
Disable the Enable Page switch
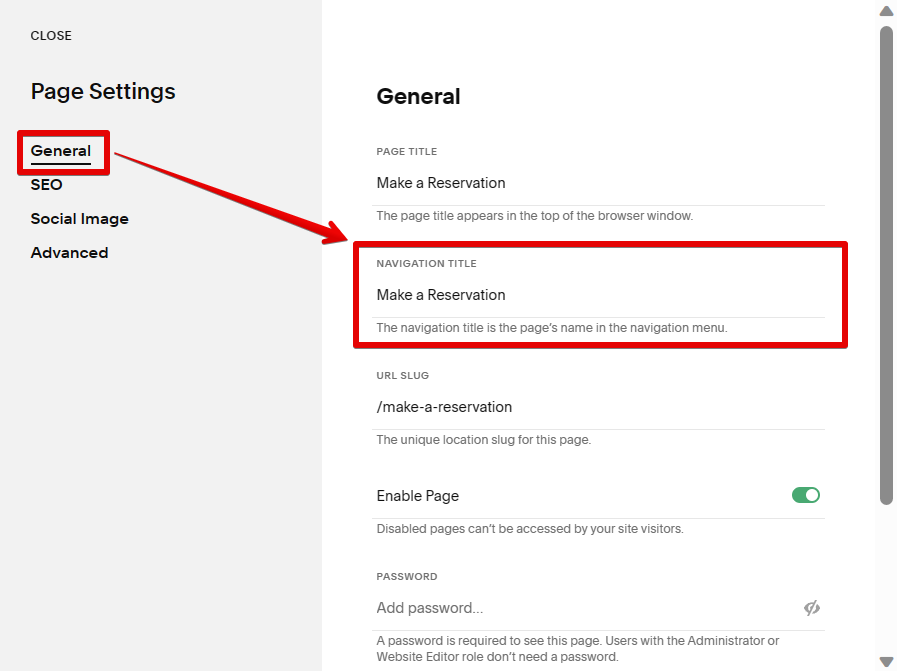click(x=805, y=495)
